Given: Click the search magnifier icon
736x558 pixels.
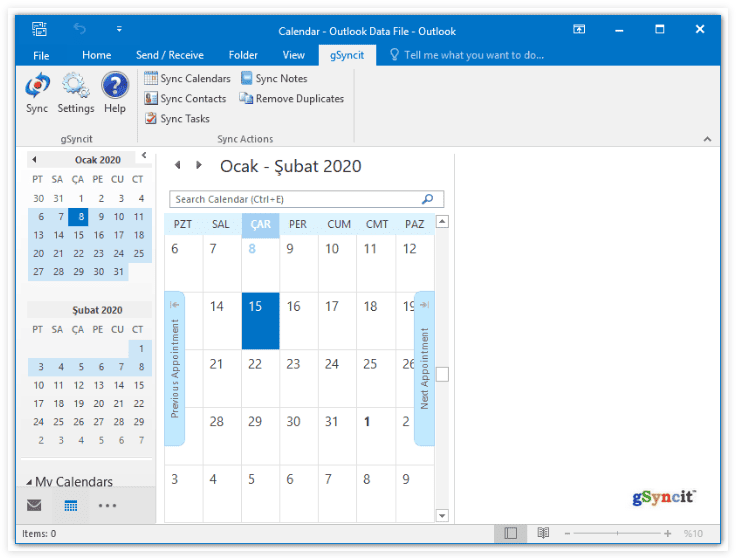Looking at the screenshot, I should tap(428, 199).
